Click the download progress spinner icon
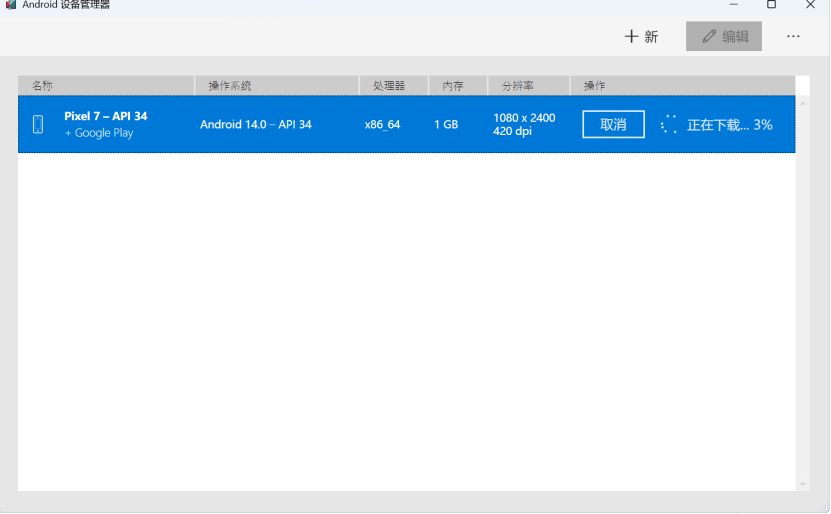 [669, 125]
